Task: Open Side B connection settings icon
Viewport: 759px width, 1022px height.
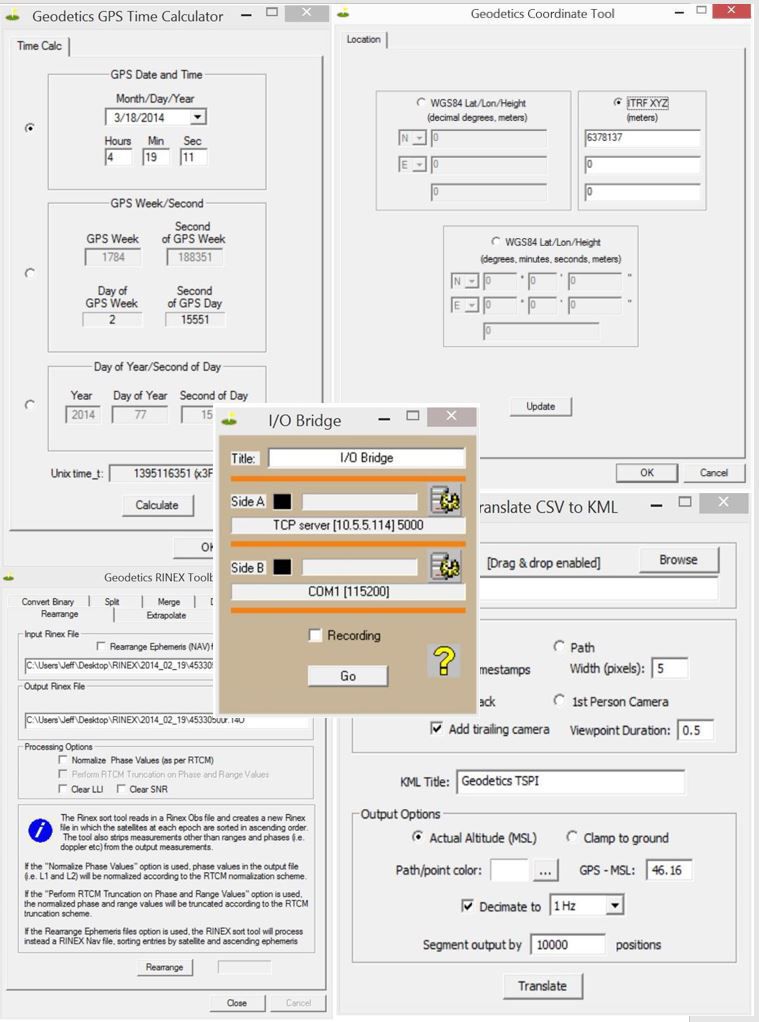Action: tap(444, 567)
